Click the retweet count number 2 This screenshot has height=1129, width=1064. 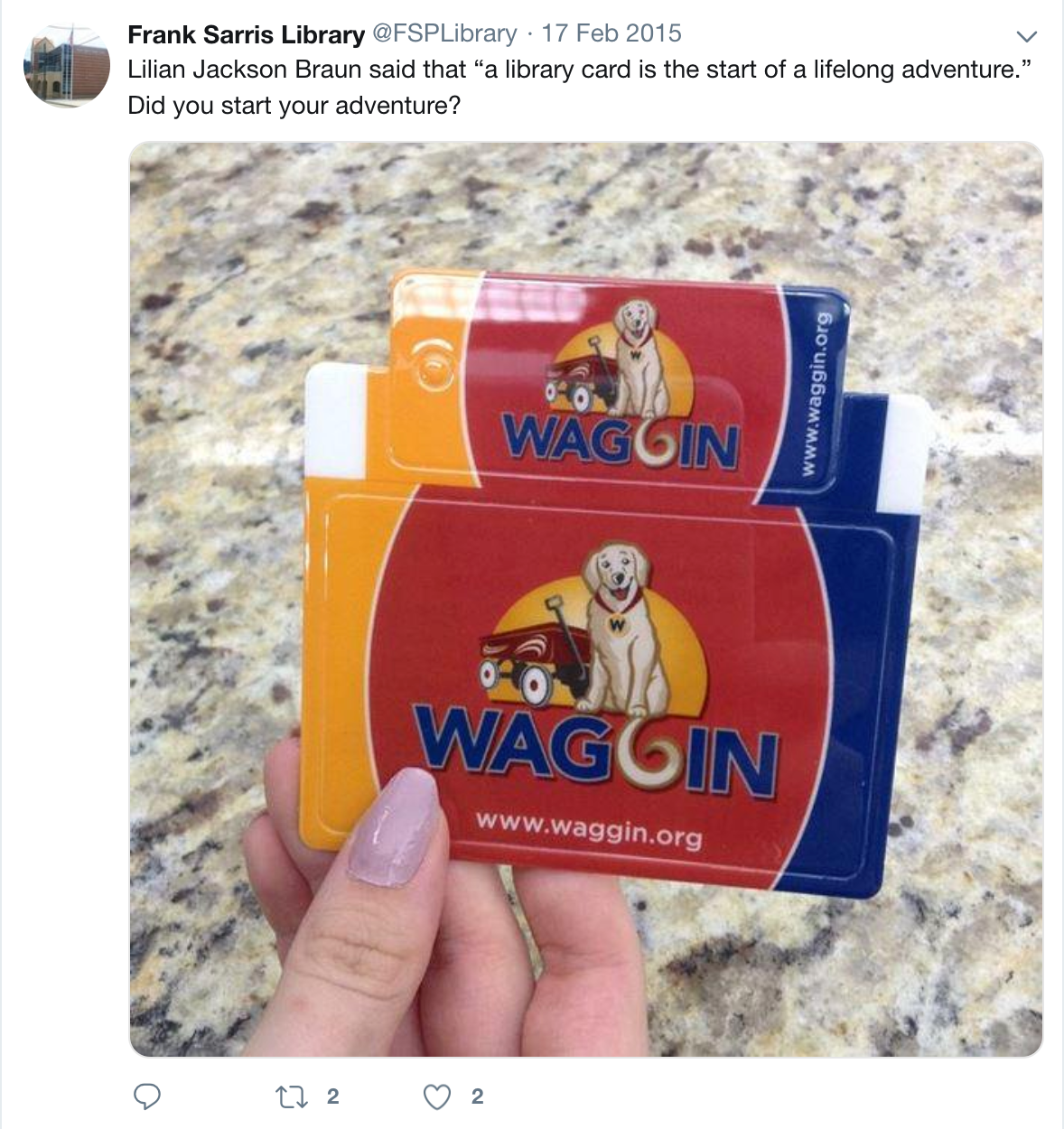coord(332,1096)
